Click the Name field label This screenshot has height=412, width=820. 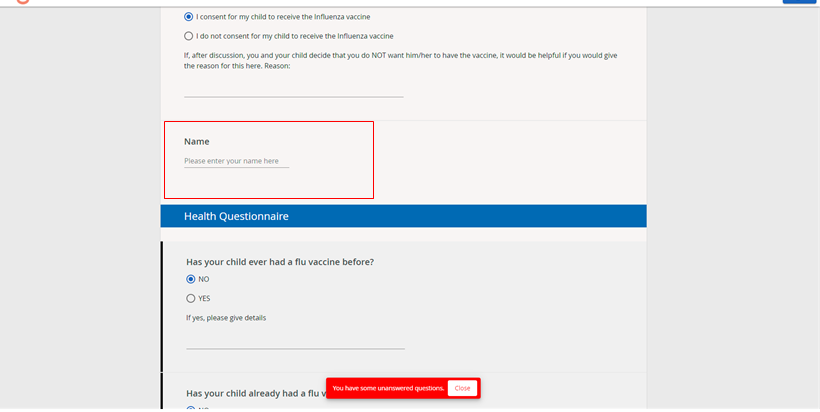(x=197, y=142)
